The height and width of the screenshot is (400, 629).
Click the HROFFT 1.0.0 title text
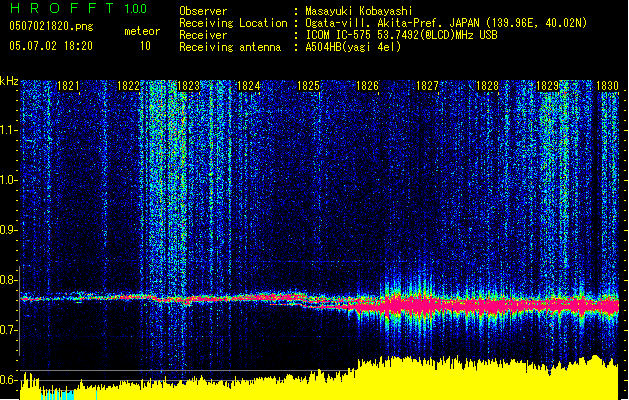(x=78, y=8)
